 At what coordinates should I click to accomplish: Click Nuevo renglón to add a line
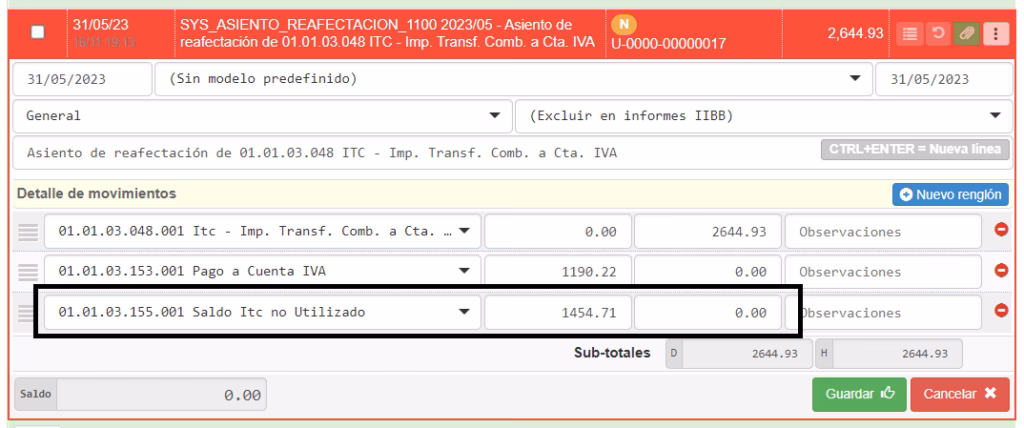[950, 193]
